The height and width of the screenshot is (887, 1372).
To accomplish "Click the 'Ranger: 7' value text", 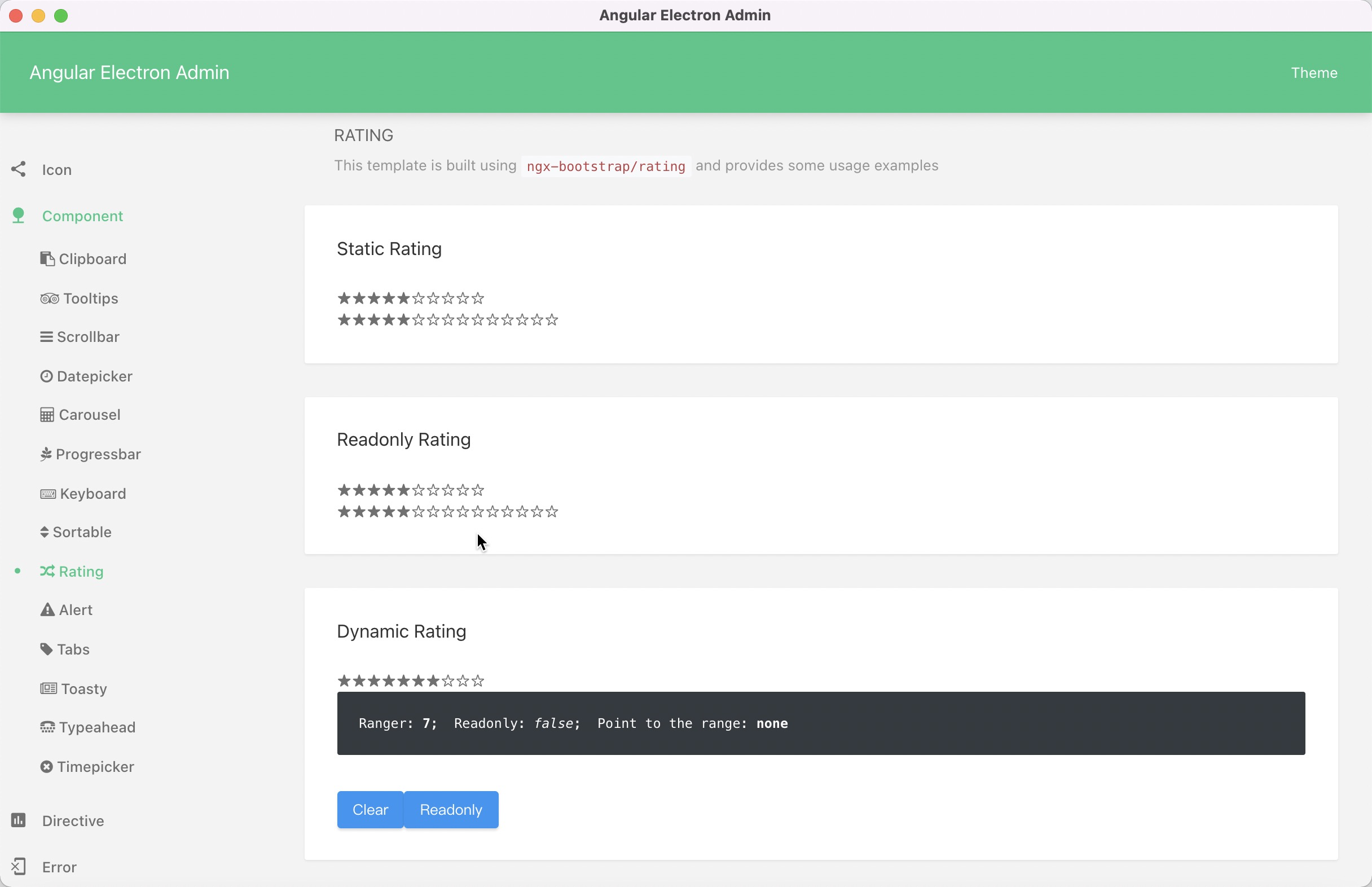I will (398, 723).
